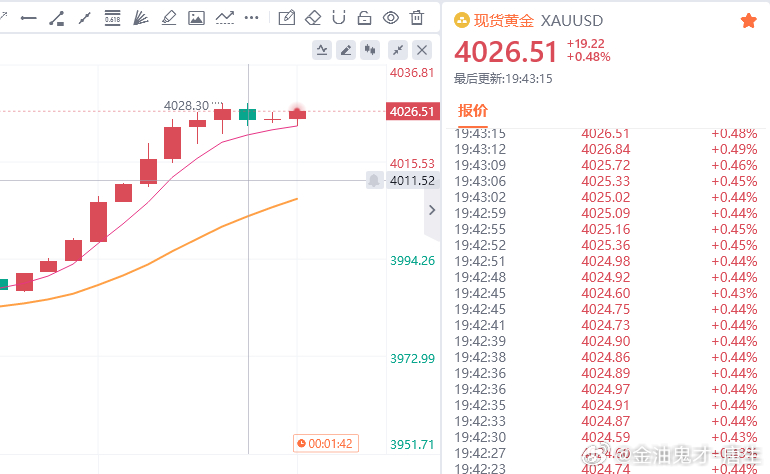Click price 4025.36 in the quote list

(606, 245)
